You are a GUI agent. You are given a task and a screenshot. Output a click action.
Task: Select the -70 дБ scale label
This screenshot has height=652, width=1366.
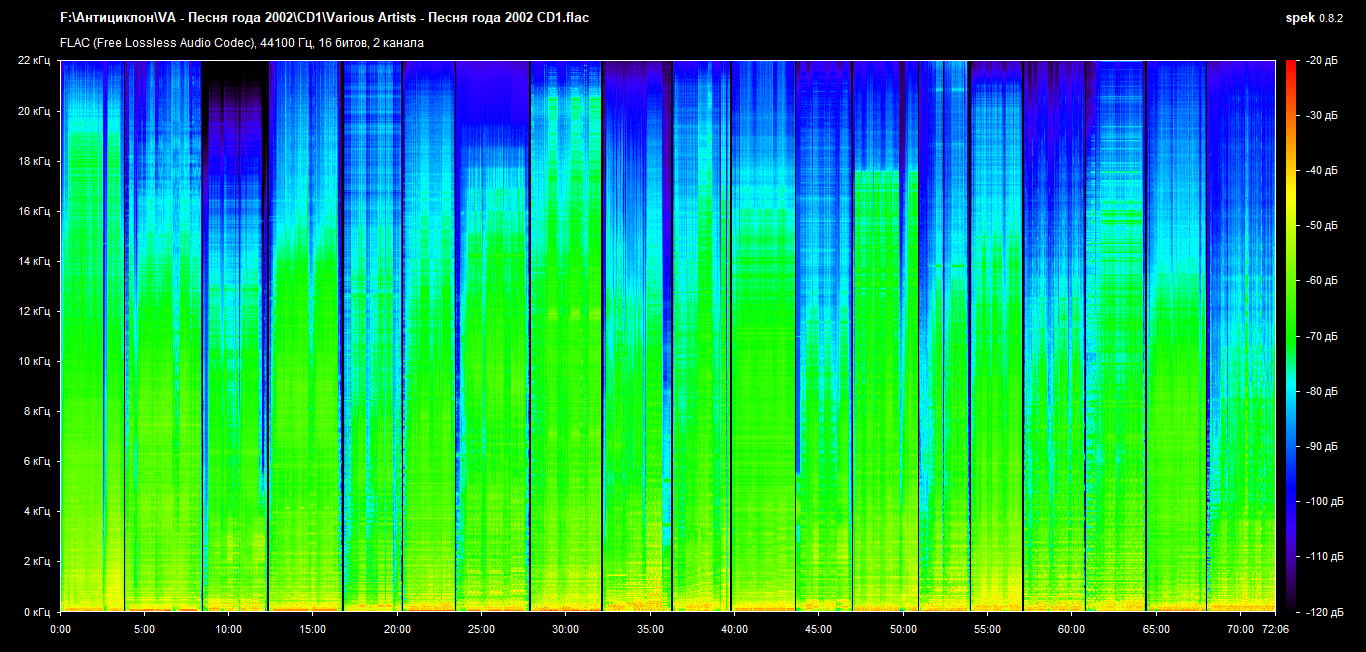coord(1320,336)
